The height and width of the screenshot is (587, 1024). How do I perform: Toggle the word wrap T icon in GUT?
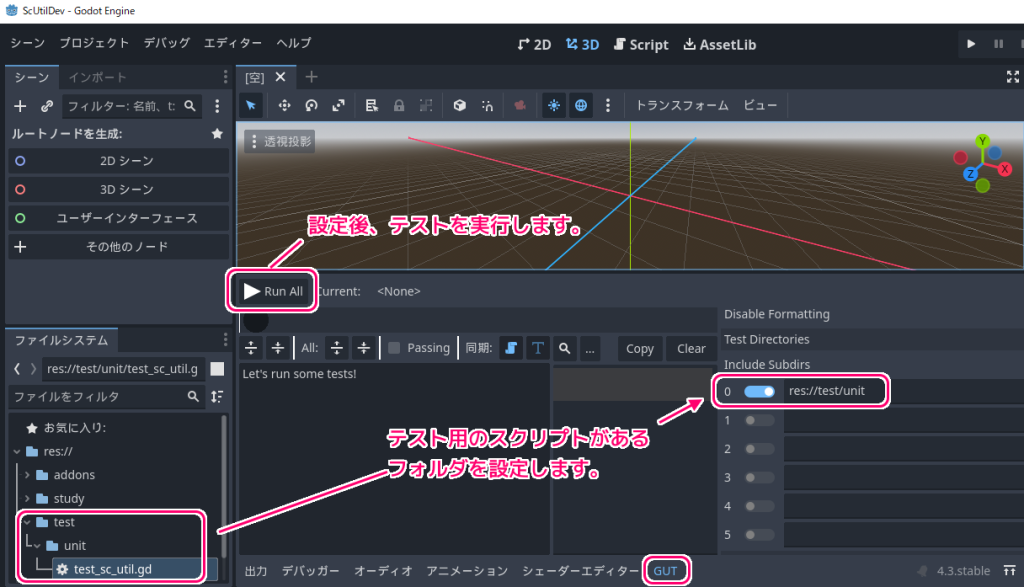(537, 348)
